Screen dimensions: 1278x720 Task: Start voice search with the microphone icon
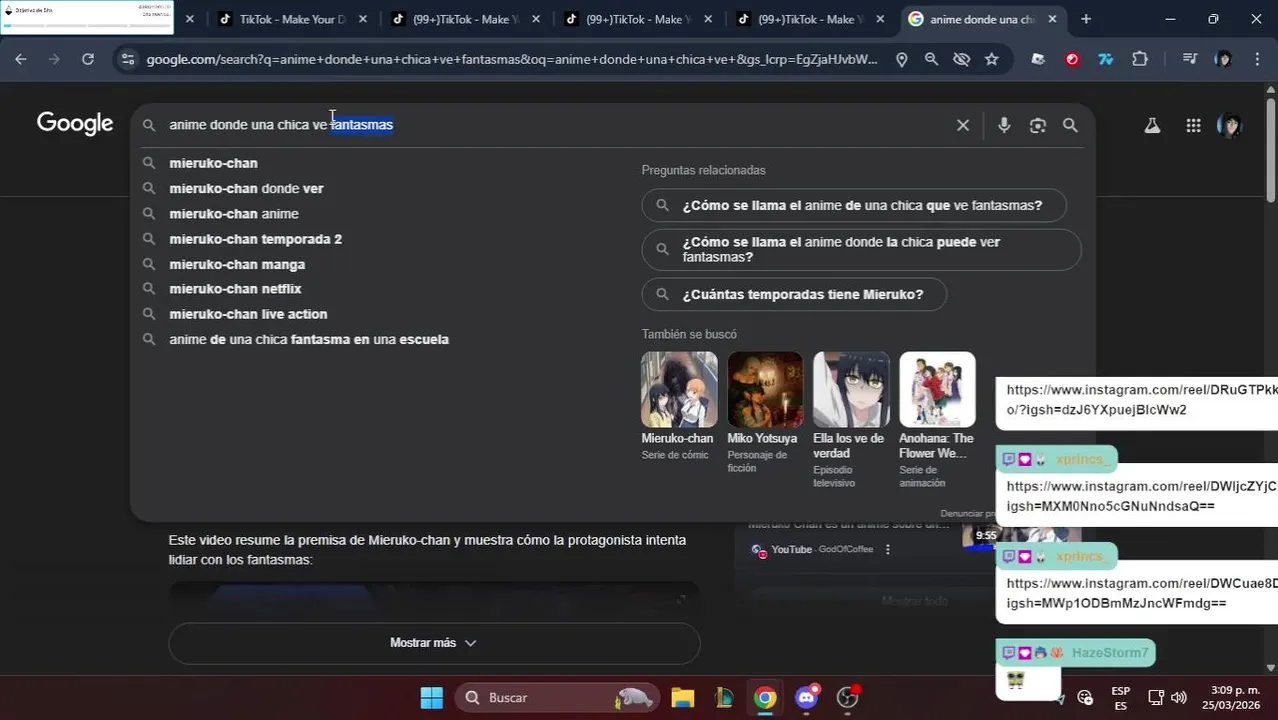click(x=1004, y=125)
